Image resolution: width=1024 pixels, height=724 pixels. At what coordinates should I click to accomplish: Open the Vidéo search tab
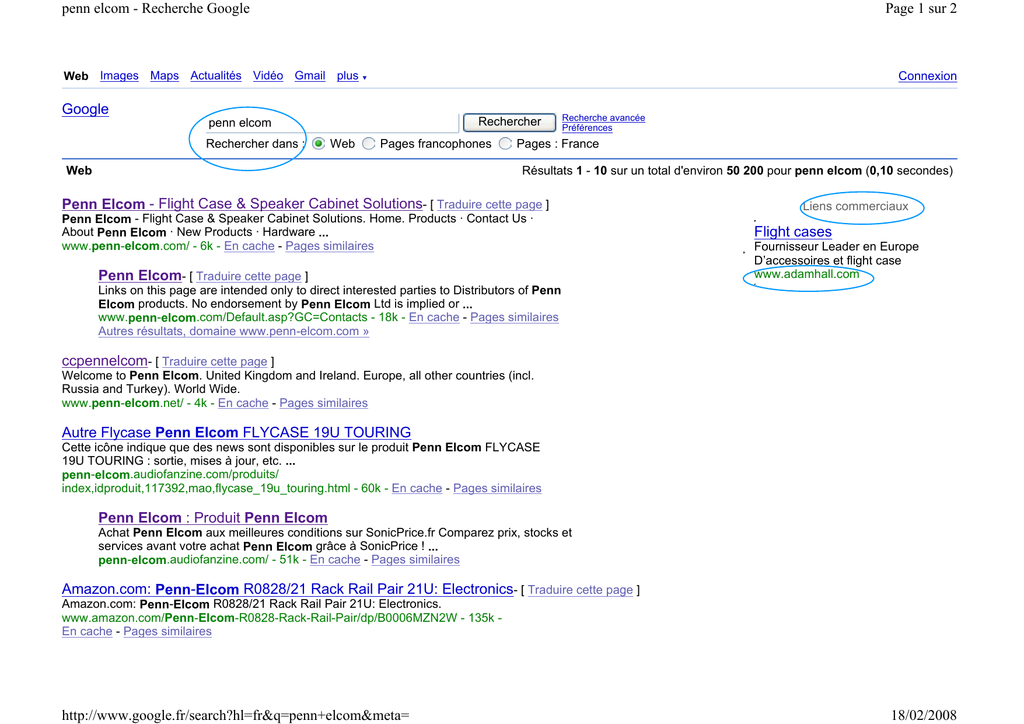coord(268,76)
